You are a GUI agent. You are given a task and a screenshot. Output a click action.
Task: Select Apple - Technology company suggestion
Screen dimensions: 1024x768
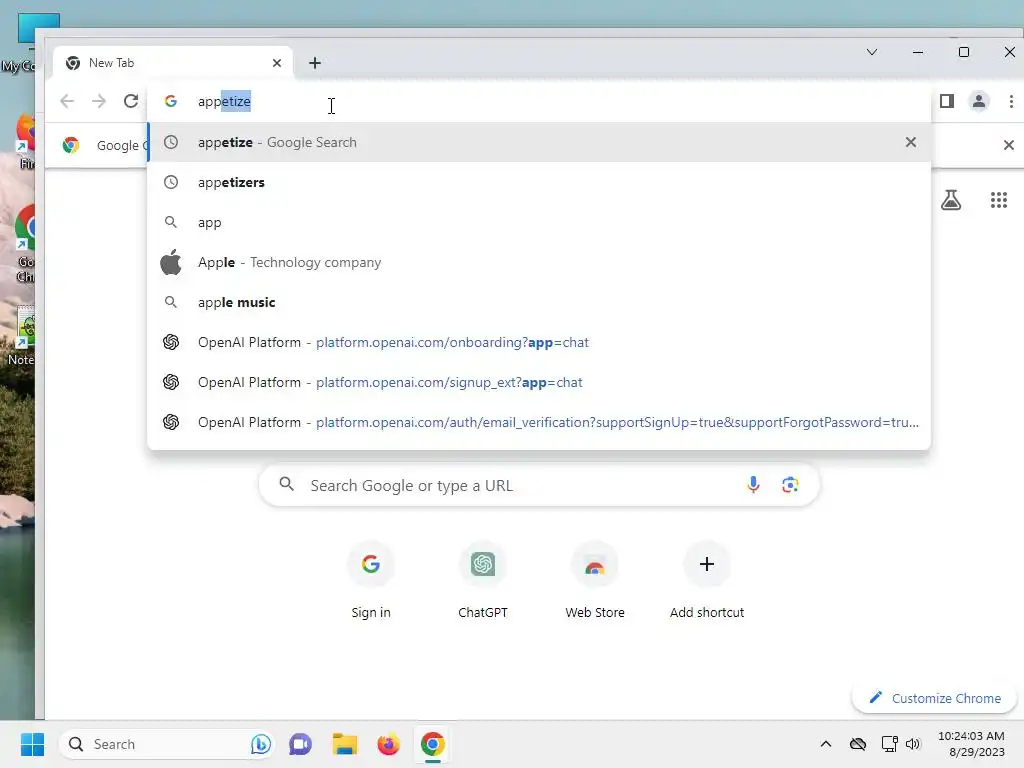point(539,263)
